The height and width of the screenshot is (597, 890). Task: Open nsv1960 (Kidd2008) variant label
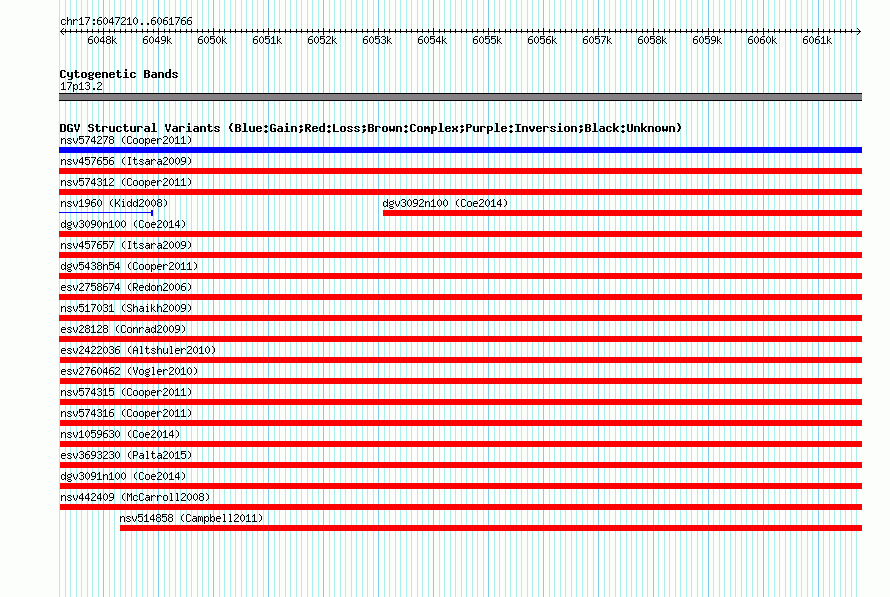click(x=114, y=203)
